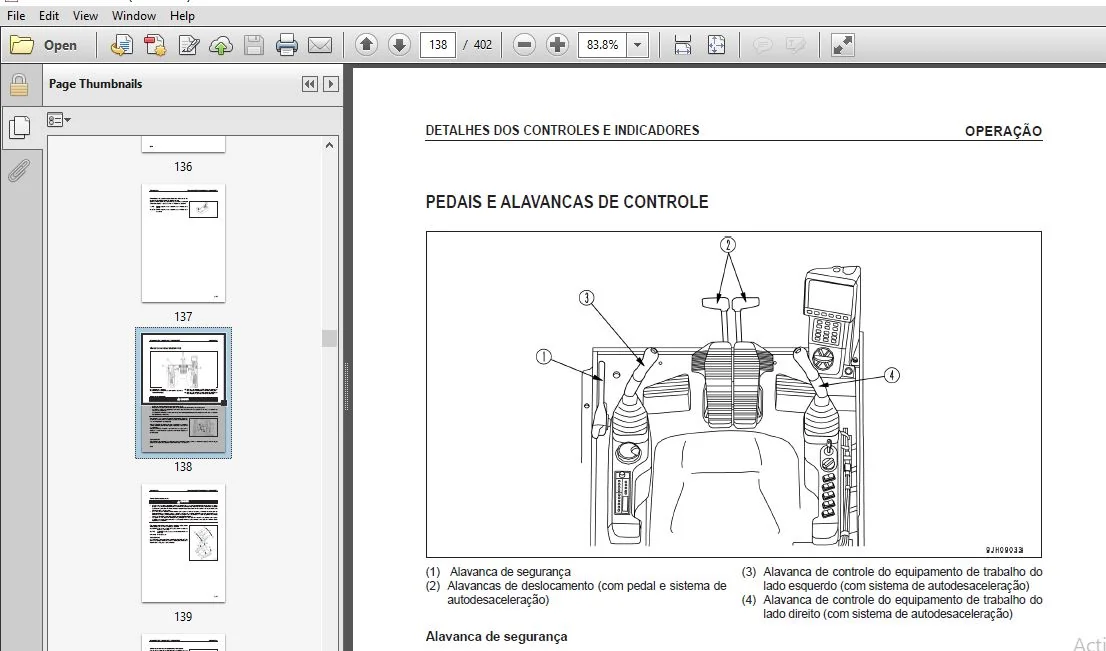Open the zoom level dropdown arrow

638,45
